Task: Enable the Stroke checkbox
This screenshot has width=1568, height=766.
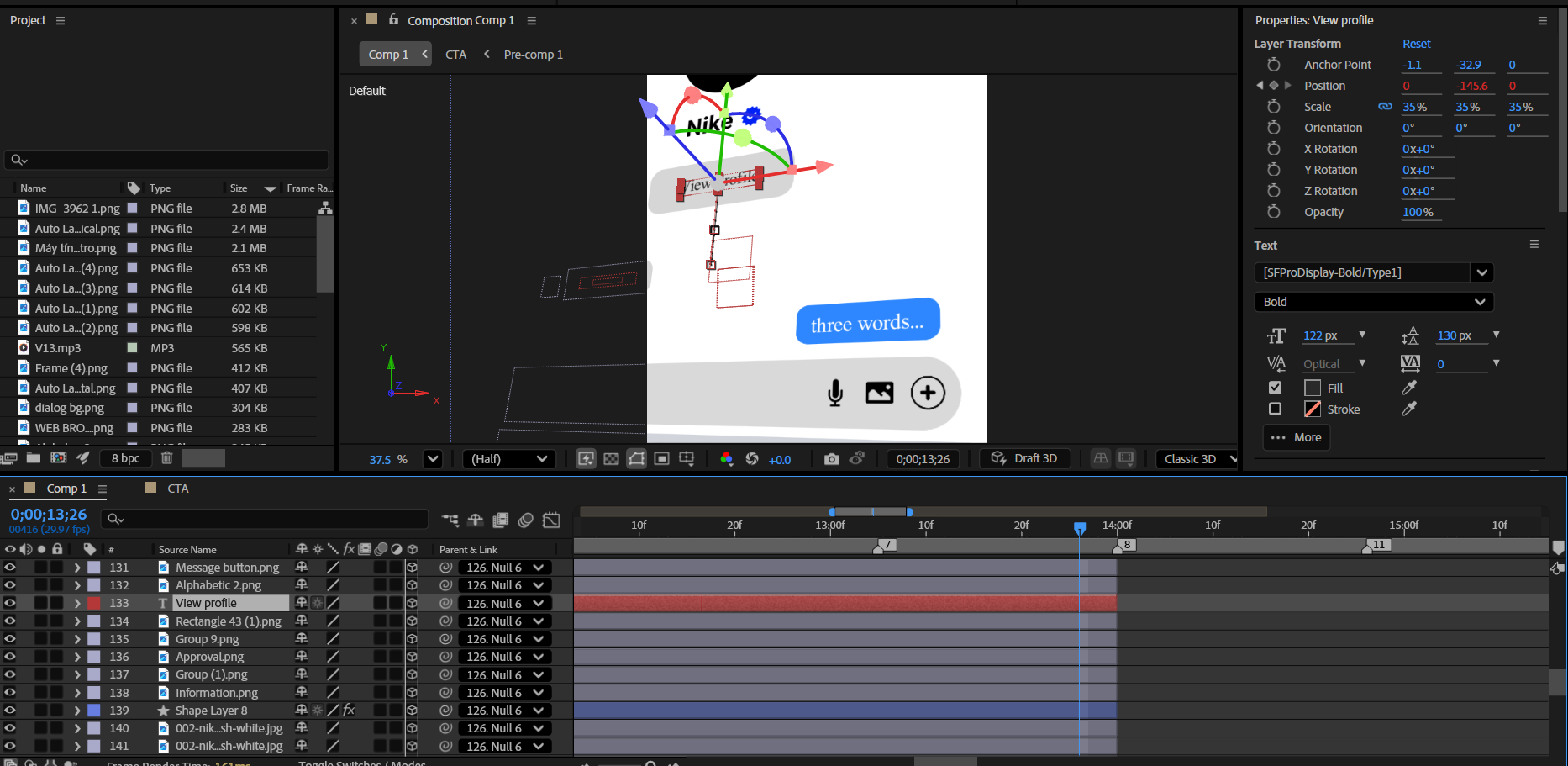Action: click(x=1275, y=409)
